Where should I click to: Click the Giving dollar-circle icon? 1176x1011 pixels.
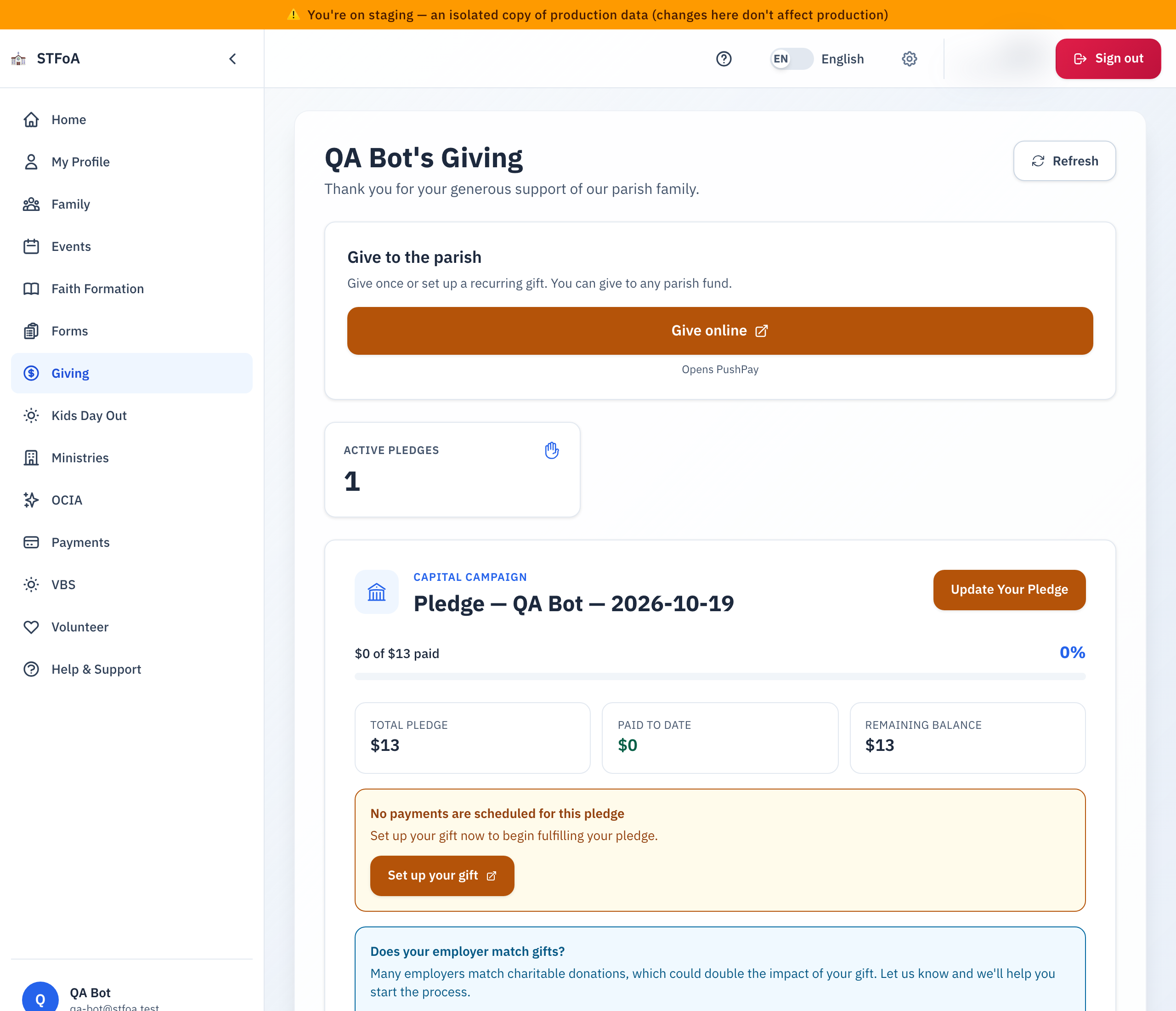point(31,374)
